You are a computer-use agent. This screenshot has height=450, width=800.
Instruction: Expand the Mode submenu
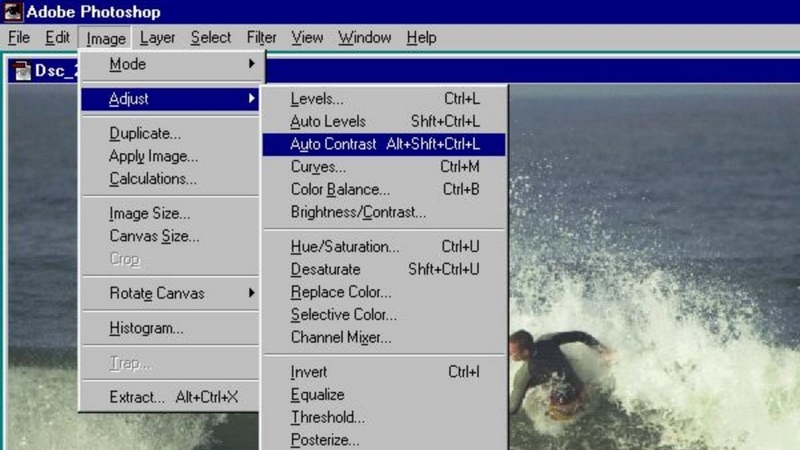coord(170,64)
